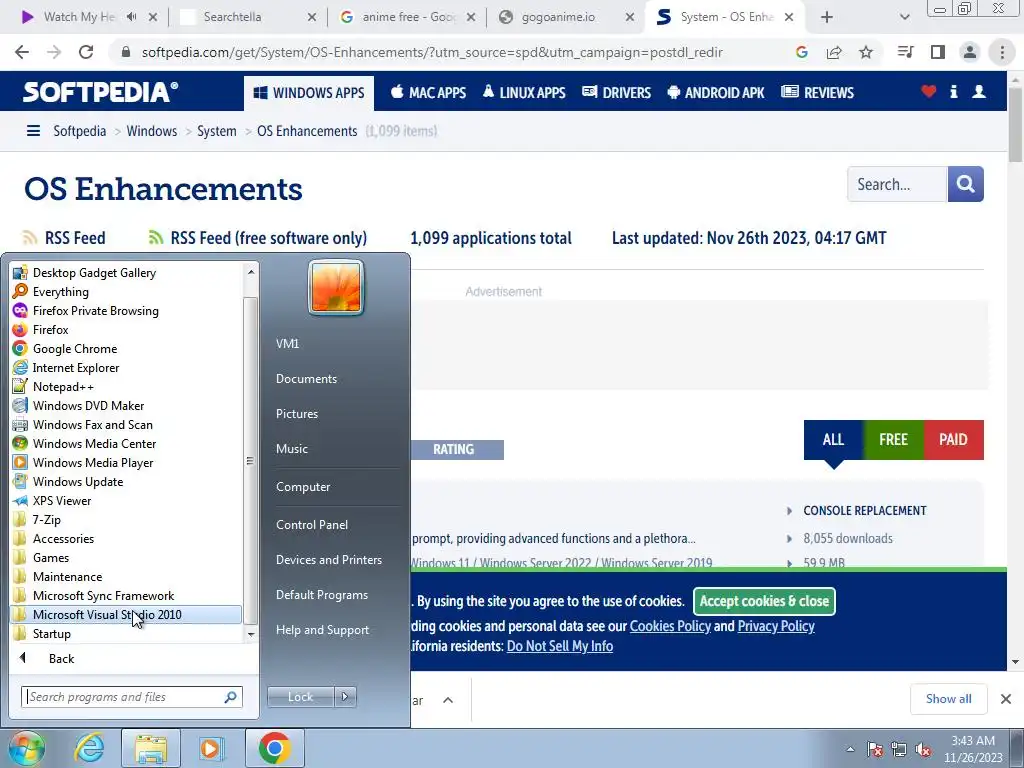Open Chrome three-dot menu

point(1002,52)
